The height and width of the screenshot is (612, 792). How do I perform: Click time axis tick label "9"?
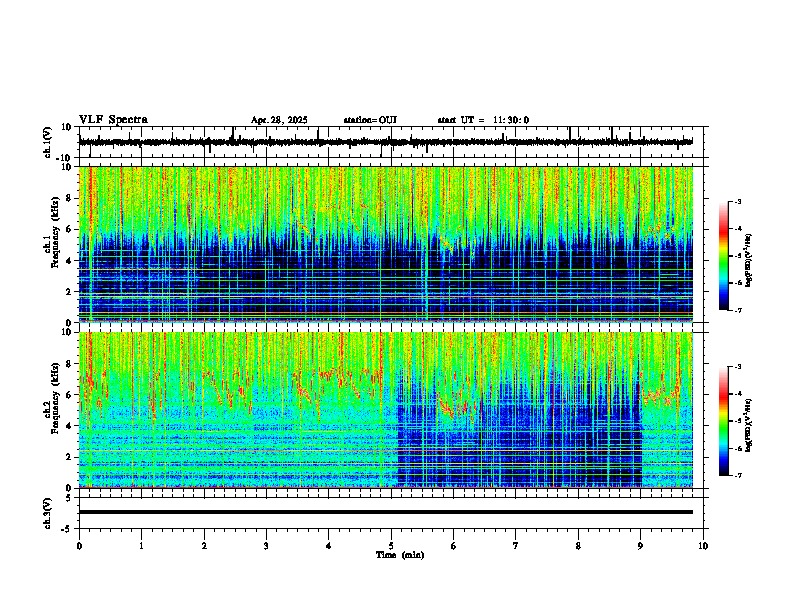(x=640, y=546)
